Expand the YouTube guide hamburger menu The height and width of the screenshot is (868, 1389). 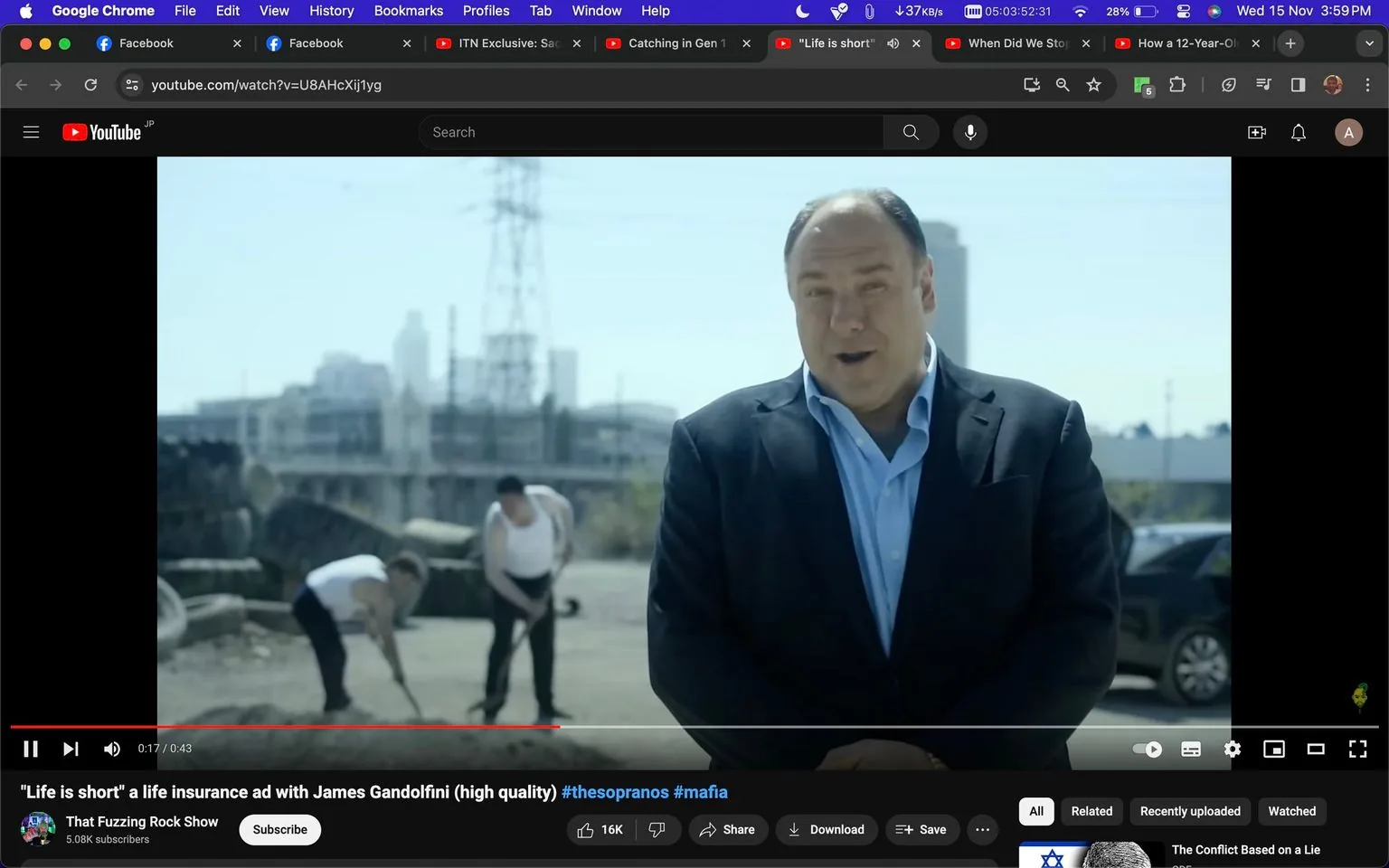30,132
